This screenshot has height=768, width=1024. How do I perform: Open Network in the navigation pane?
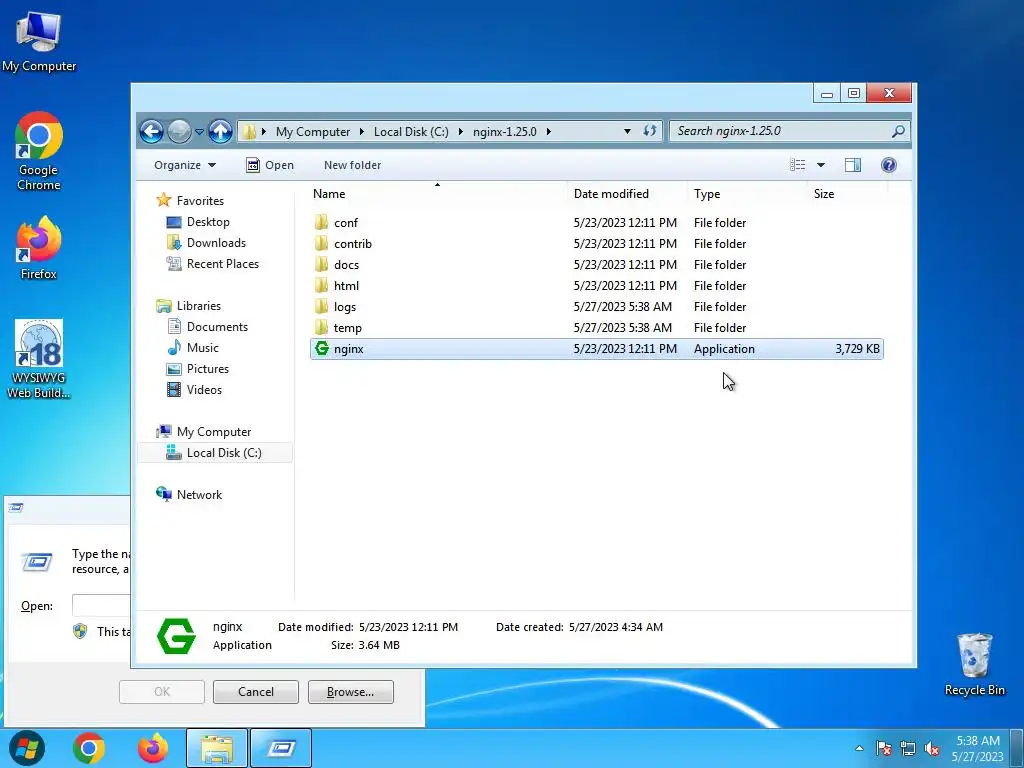click(x=189, y=494)
